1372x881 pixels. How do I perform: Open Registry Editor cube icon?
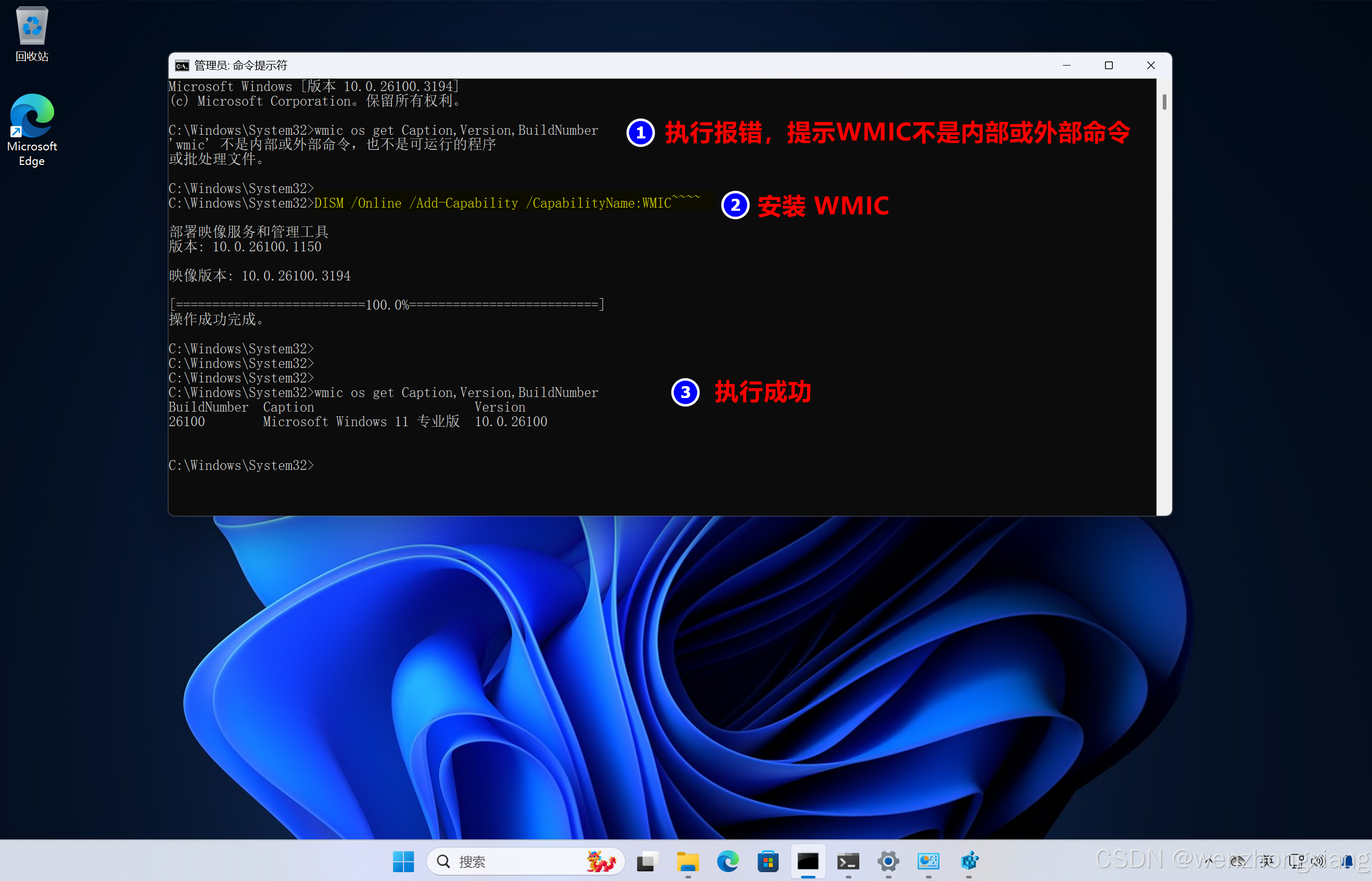(969, 862)
